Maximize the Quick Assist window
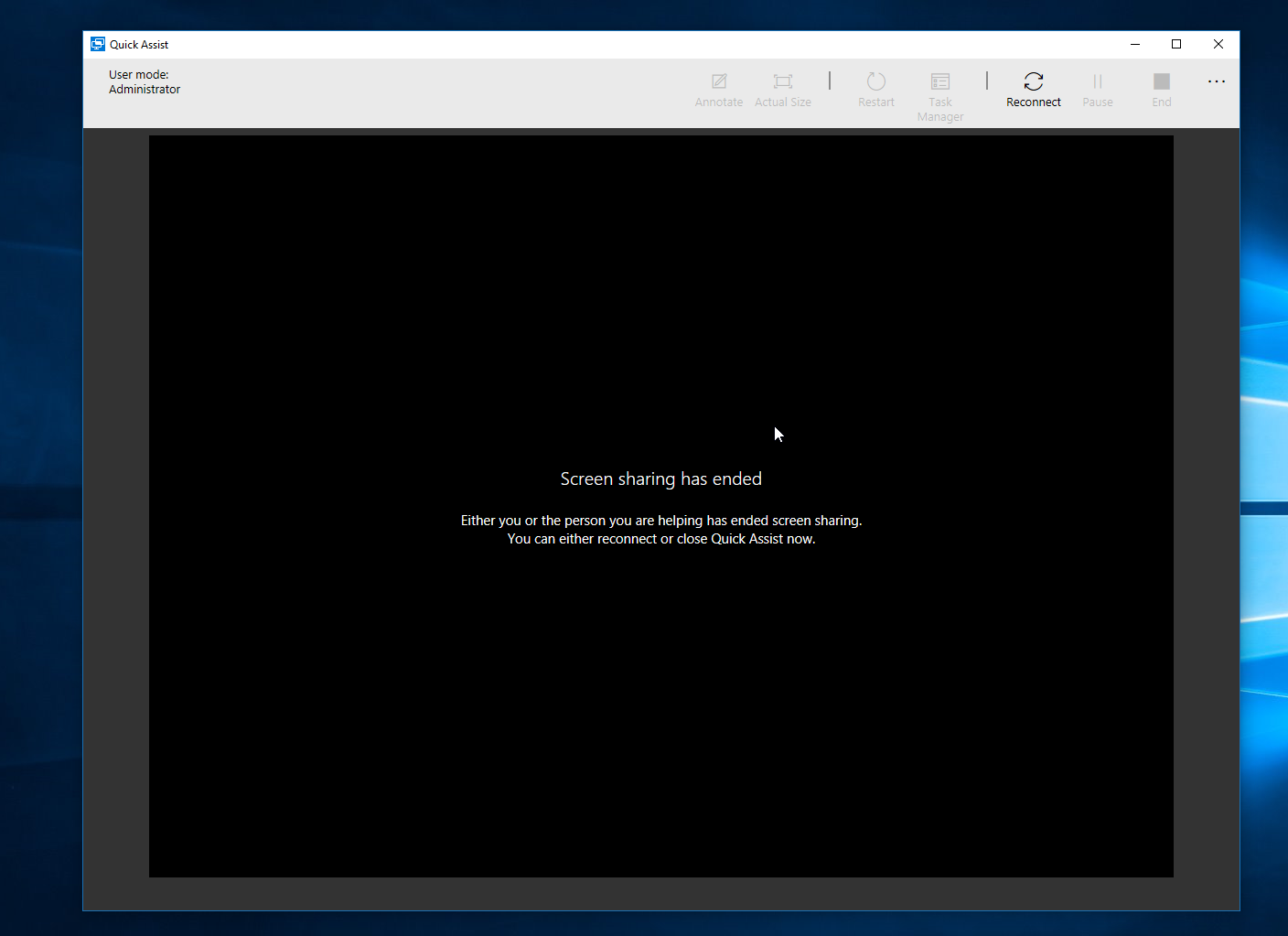 [1176, 44]
